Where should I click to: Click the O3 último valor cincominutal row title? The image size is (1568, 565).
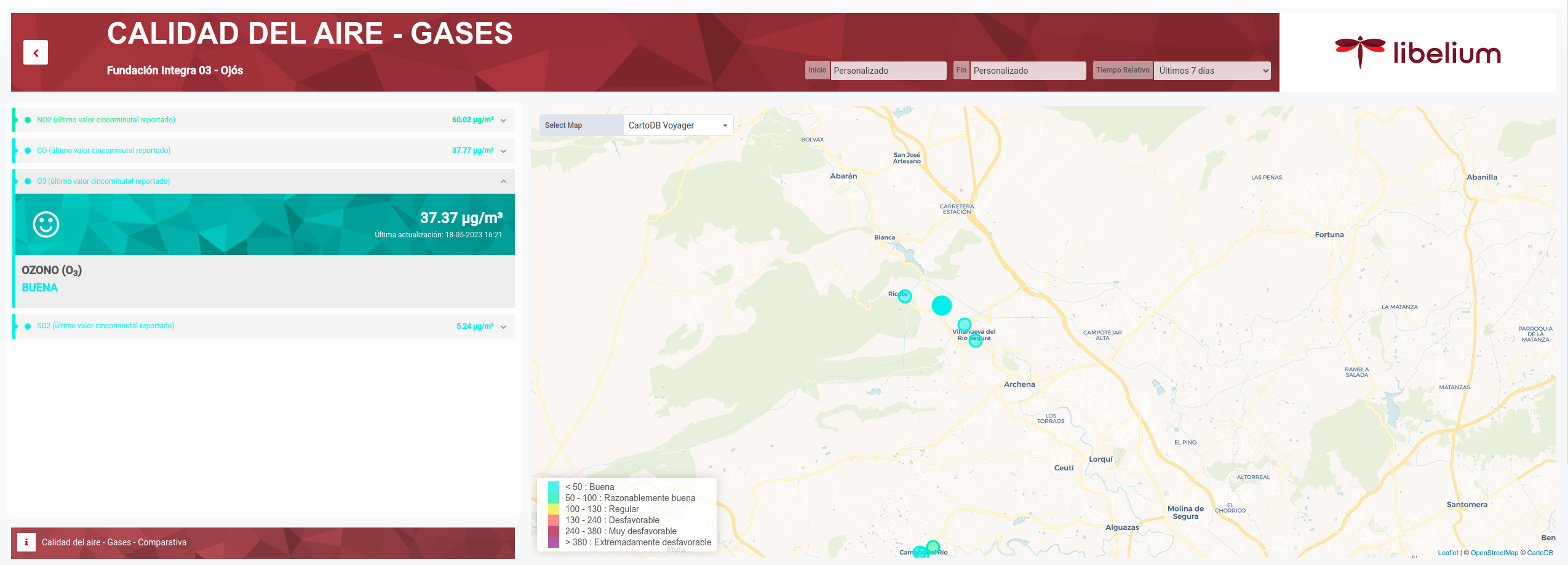pyautogui.click(x=103, y=181)
